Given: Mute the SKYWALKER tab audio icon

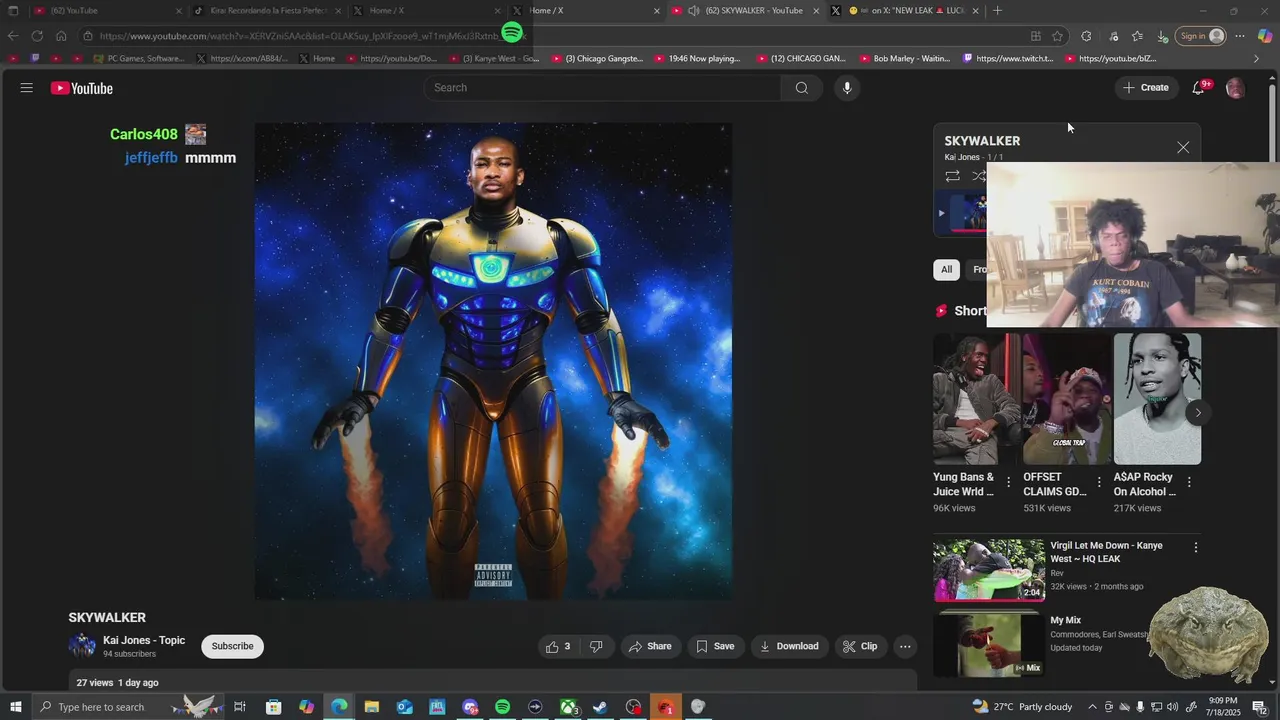Looking at the screenshot, I should [694, 10].
